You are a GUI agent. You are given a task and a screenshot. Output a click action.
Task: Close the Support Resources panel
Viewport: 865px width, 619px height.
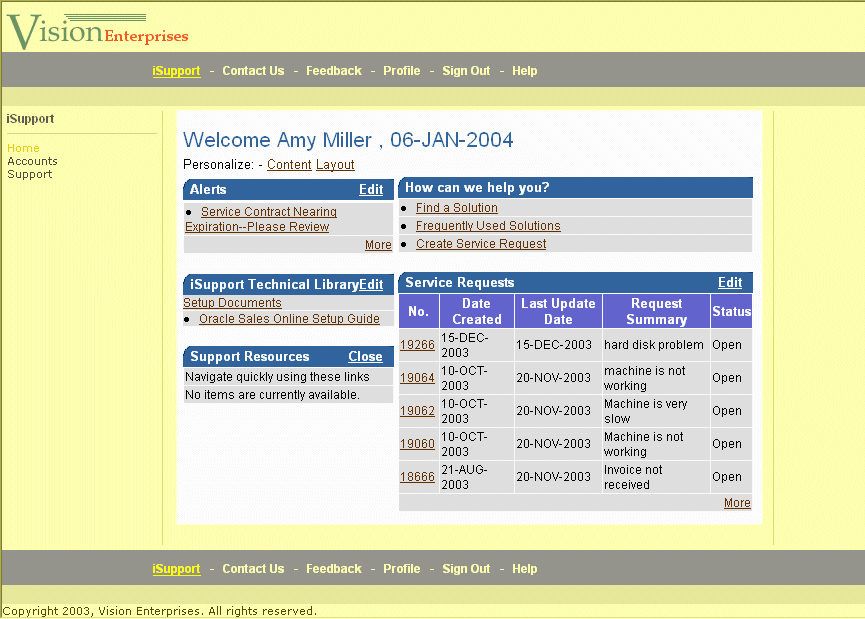click(365, 356)
